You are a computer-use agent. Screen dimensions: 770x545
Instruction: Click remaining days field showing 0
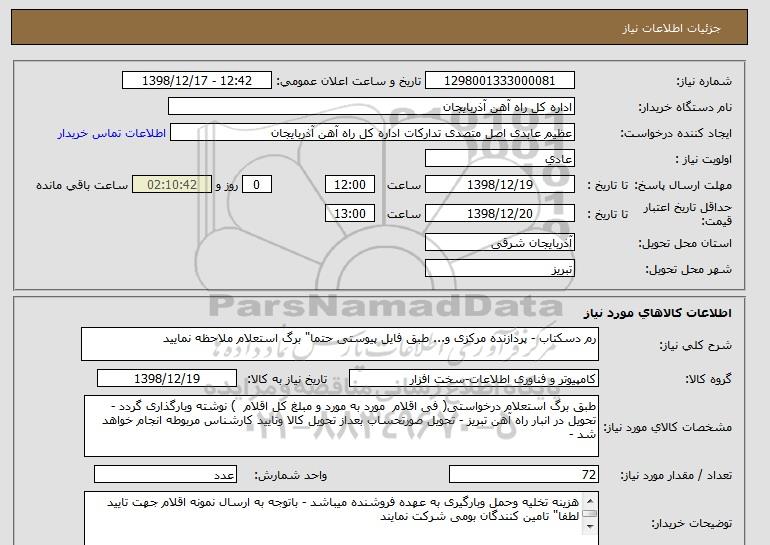point(256,185)
